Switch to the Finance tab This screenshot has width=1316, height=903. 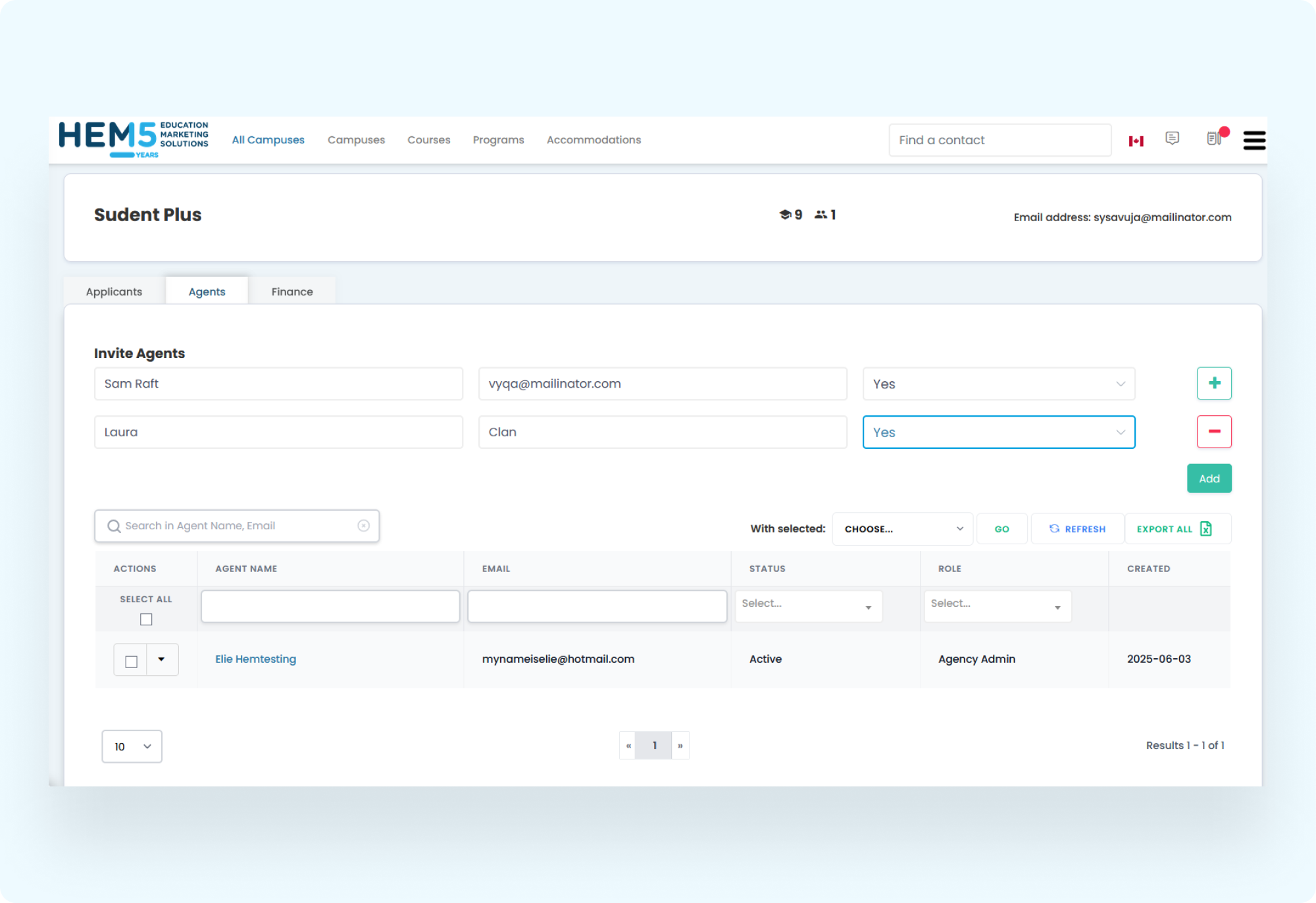click(291, 292)
